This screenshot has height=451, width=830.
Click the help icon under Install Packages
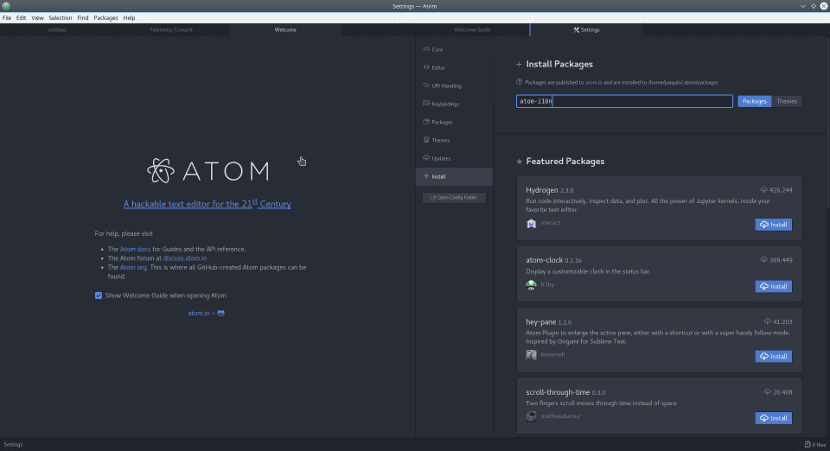[x=519, y=82]
